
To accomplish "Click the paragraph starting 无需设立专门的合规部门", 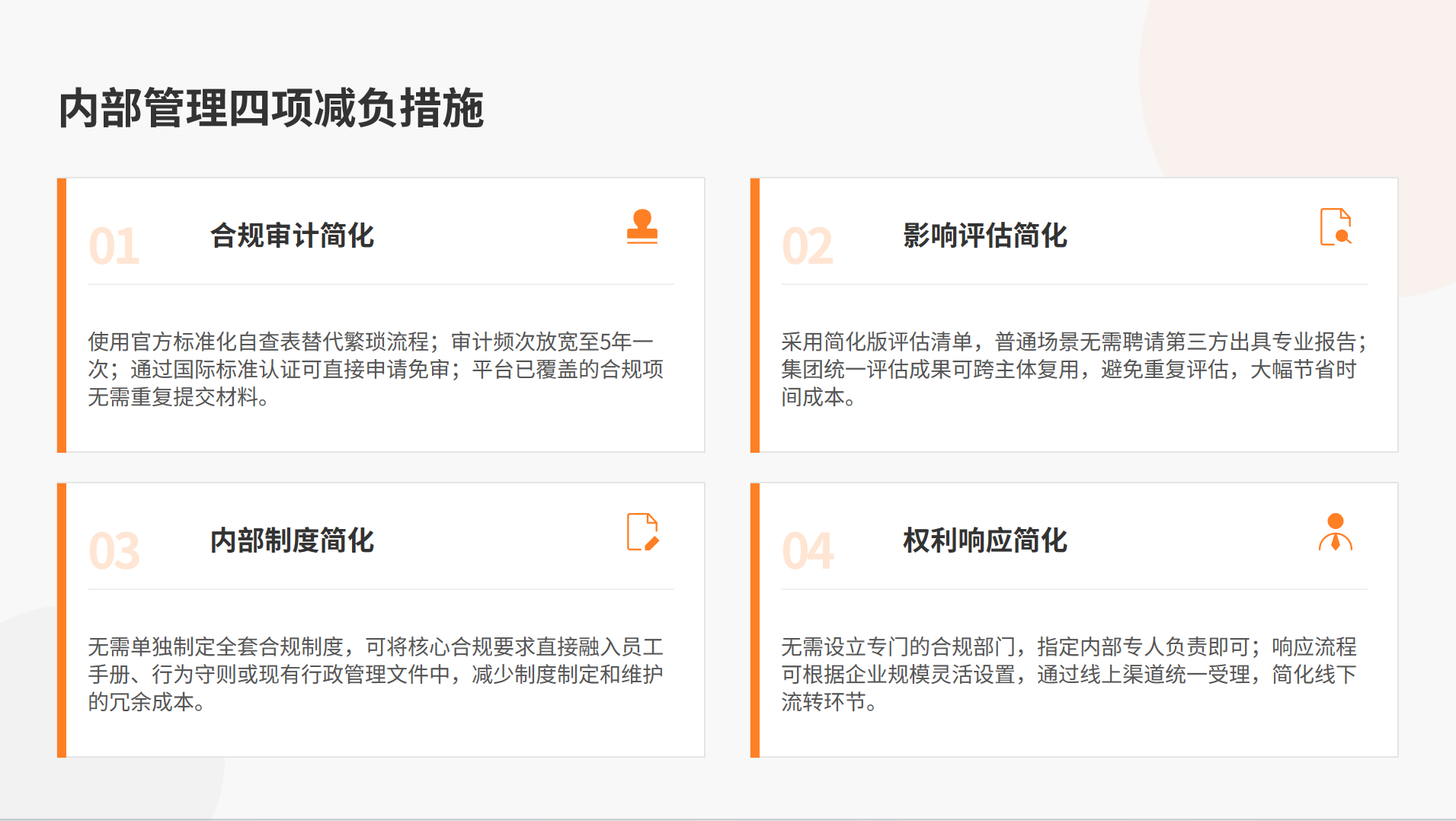I will [1069, 674].
